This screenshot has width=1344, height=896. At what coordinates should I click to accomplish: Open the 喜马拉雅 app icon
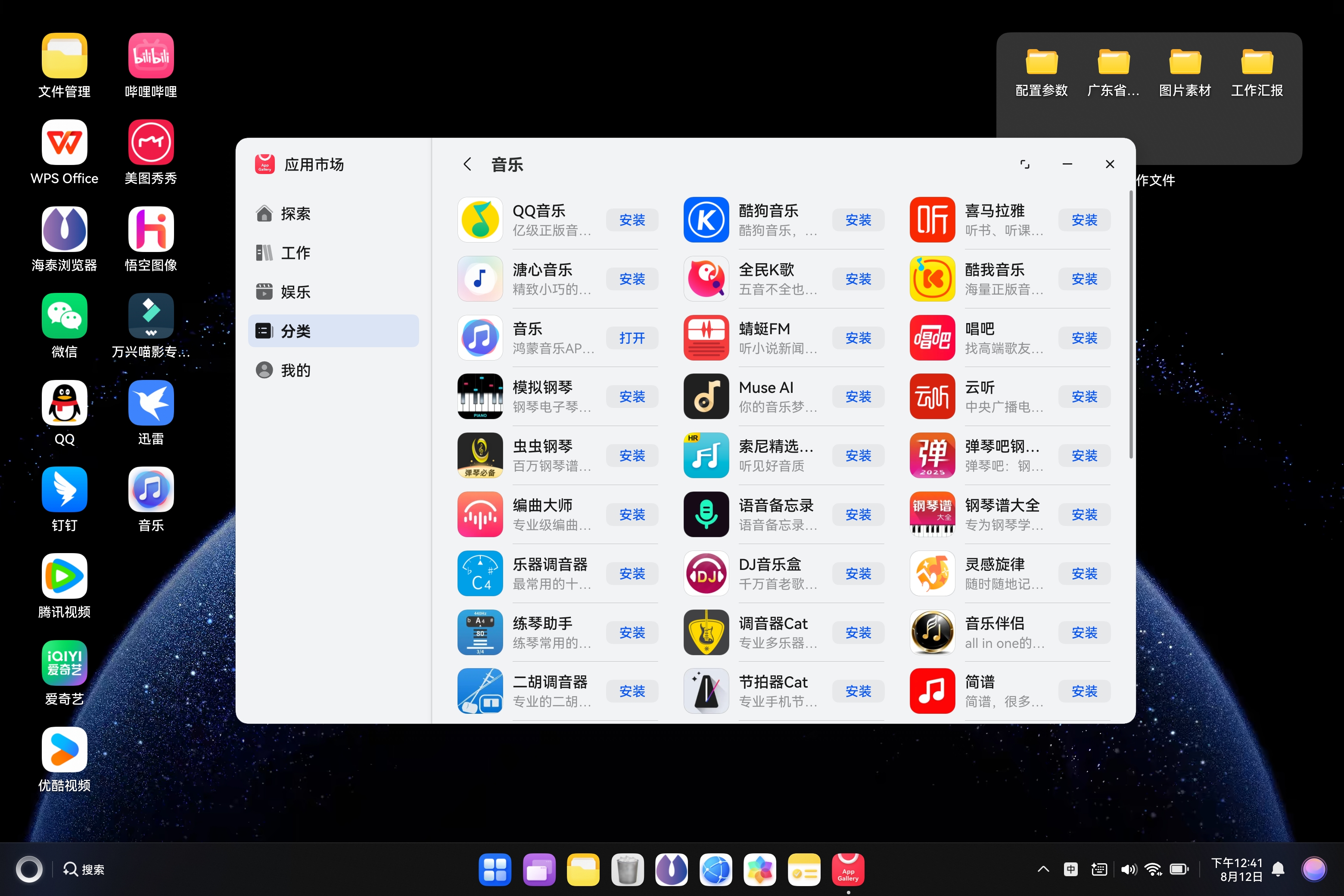coord(932,220)
